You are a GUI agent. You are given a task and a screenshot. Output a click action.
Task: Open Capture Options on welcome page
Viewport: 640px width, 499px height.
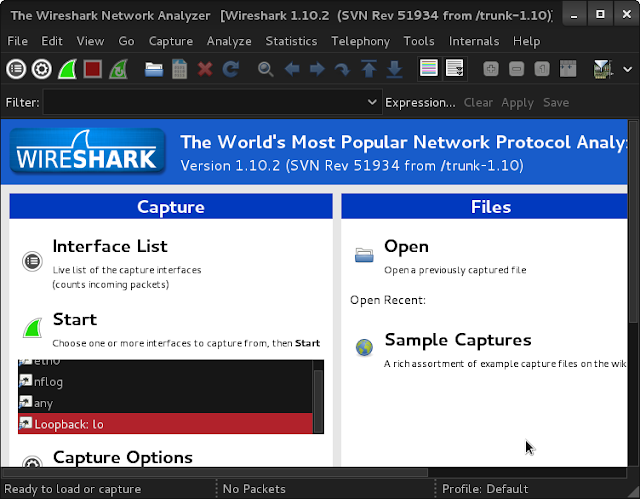(122, 457)
